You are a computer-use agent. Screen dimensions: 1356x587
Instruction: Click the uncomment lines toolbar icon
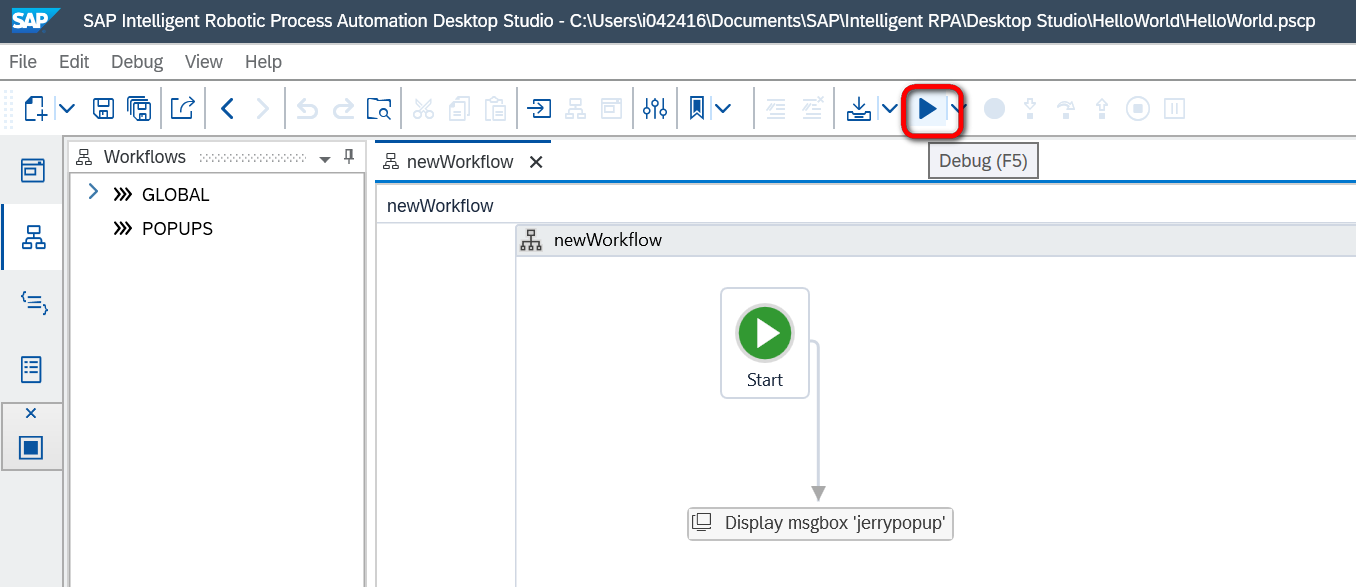[x=812, y=108]
